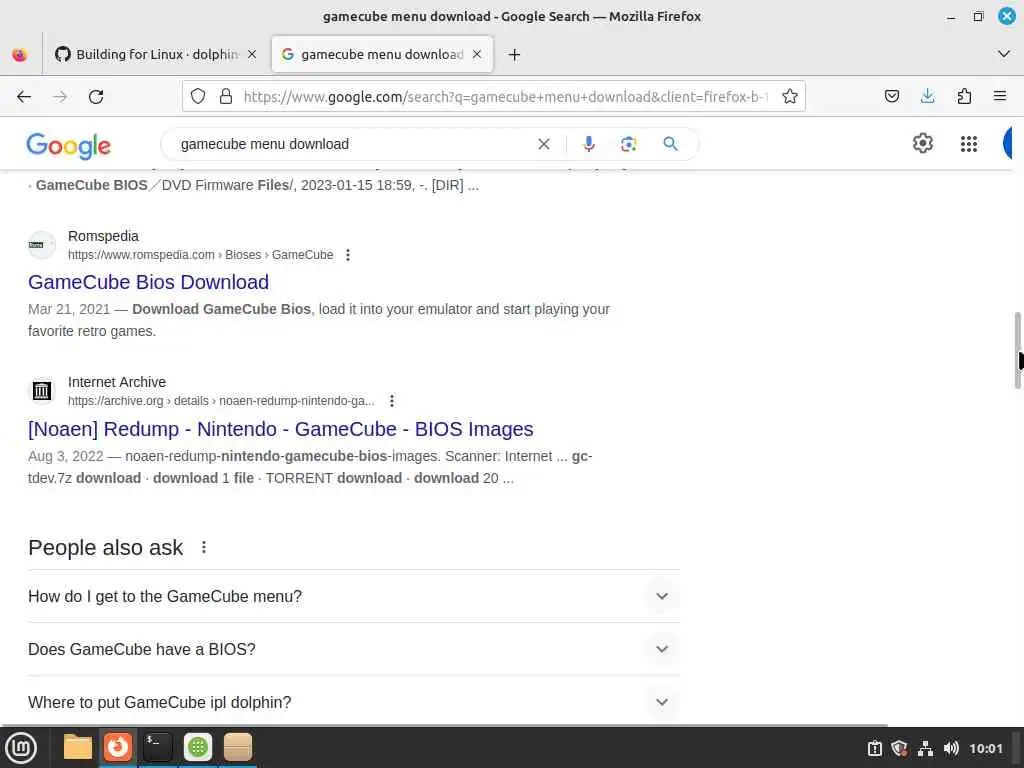This screenshot has width=1024, height=768.
Task: Click the Romspedia favicon
Action: (x=42, y=245)
